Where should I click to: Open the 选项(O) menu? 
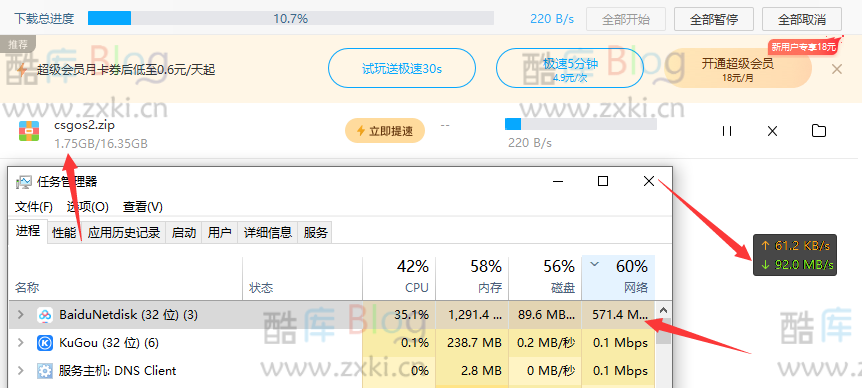(88, 207)
